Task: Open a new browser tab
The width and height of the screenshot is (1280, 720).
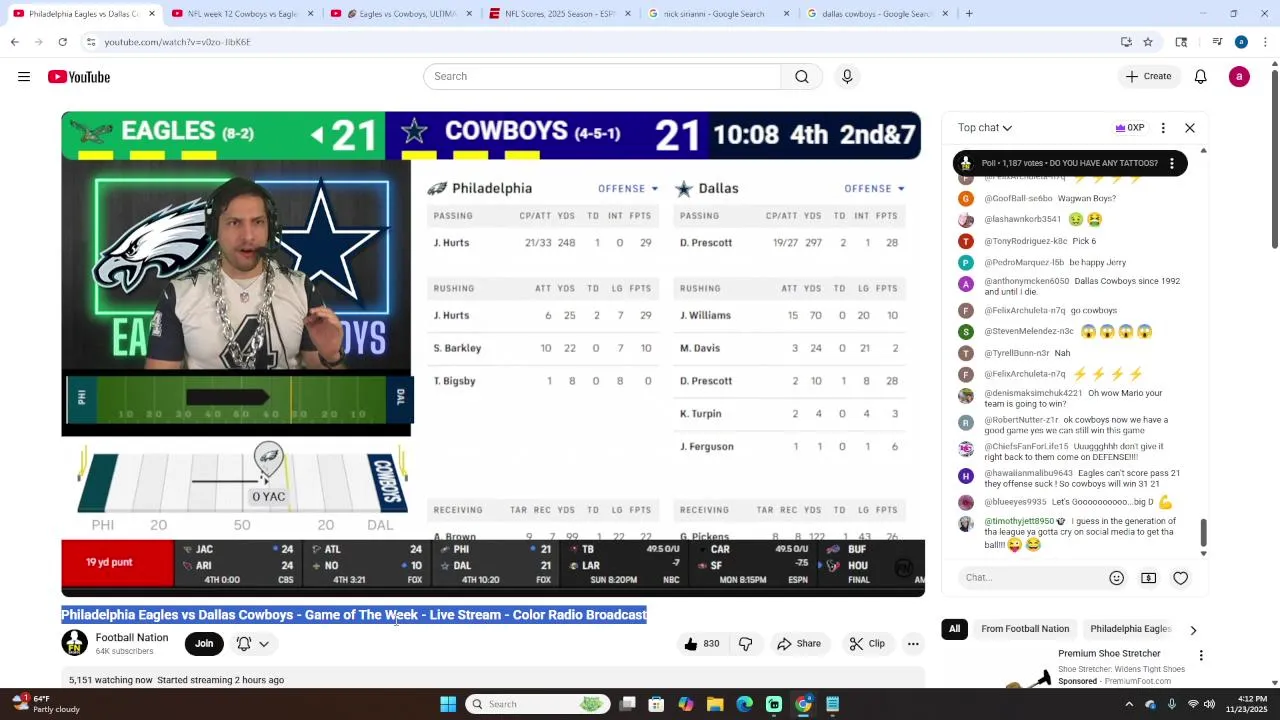Action: pyautogui.click(x=969, y=14)
